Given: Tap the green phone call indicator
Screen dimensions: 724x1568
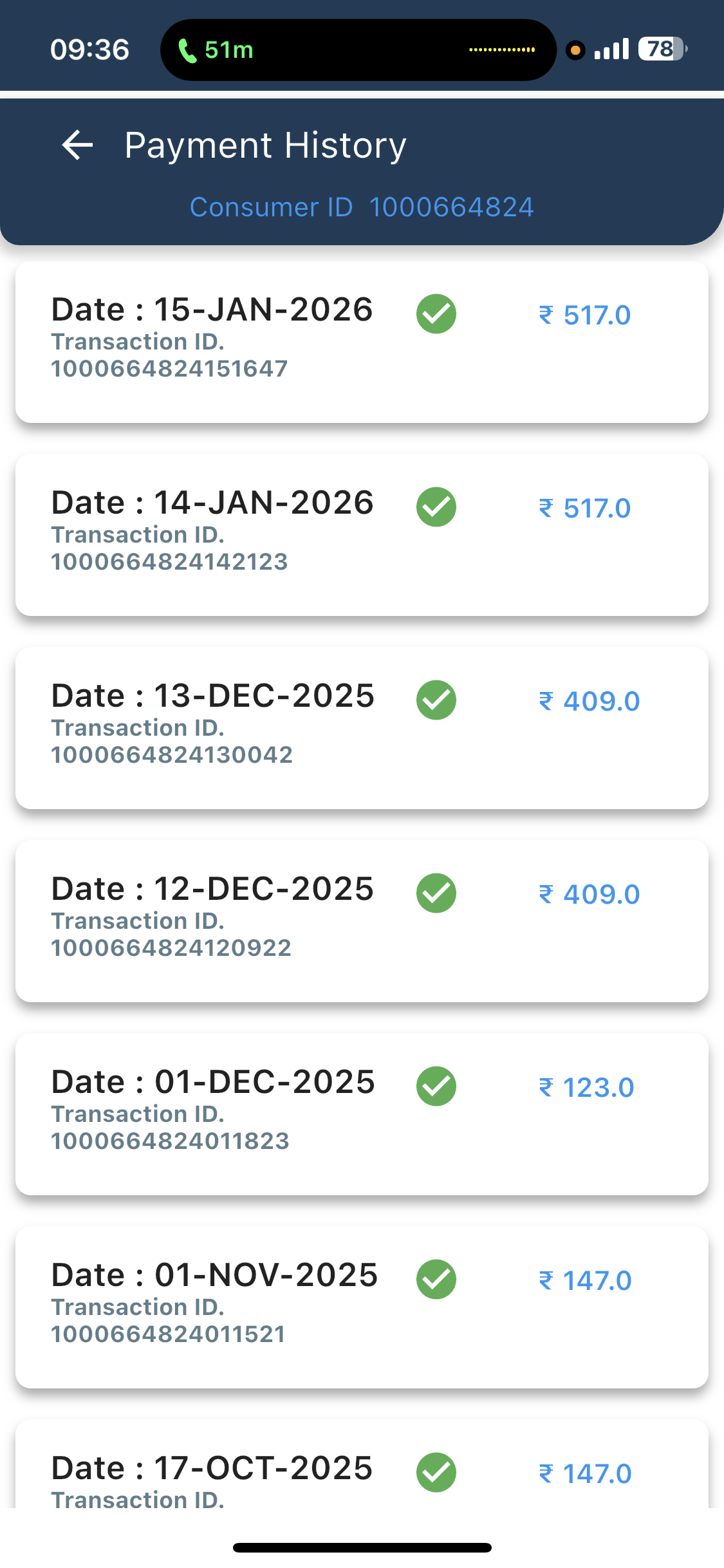Looking at the screenshot, I should pyautogui.click(x=216, y=50).
